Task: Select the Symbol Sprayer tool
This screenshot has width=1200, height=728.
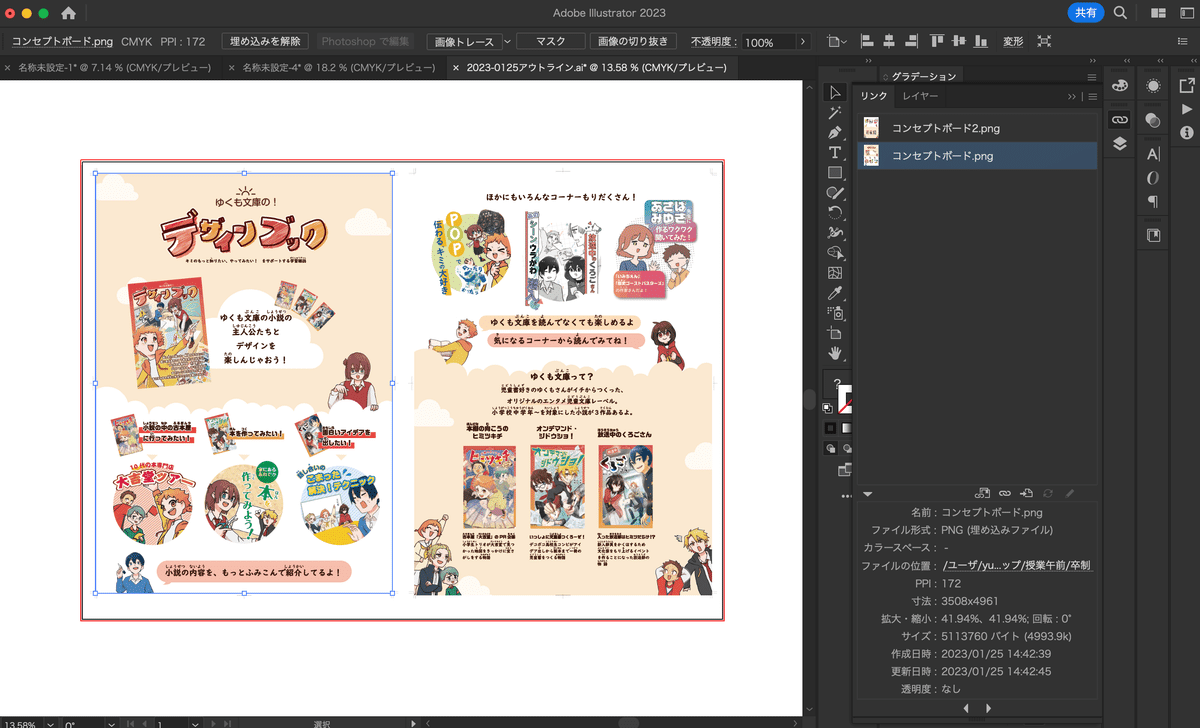Action: coord(835,313)
